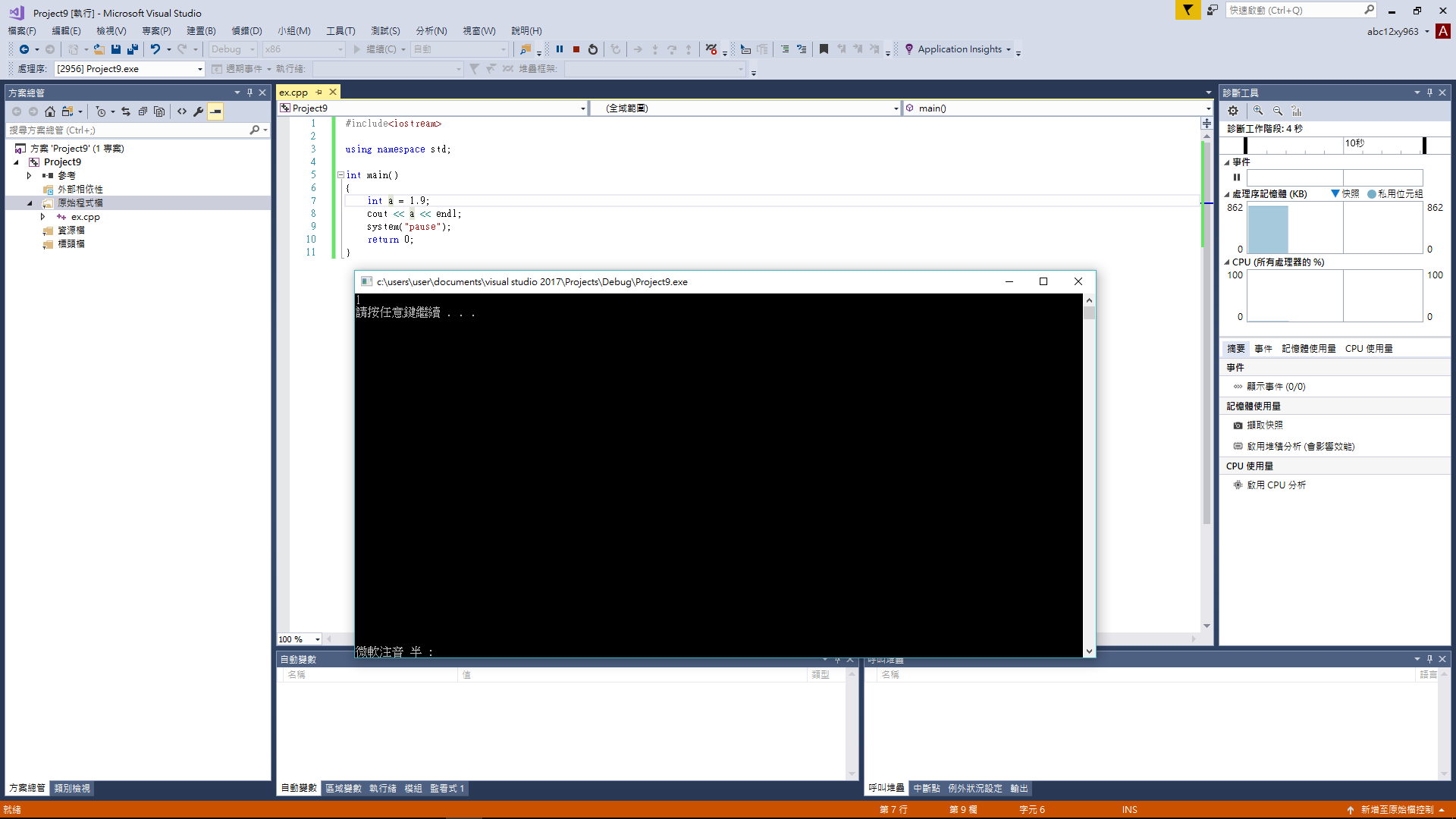Click Enable heap profiling link
1456x819 pixels.
click(1301, 447)
